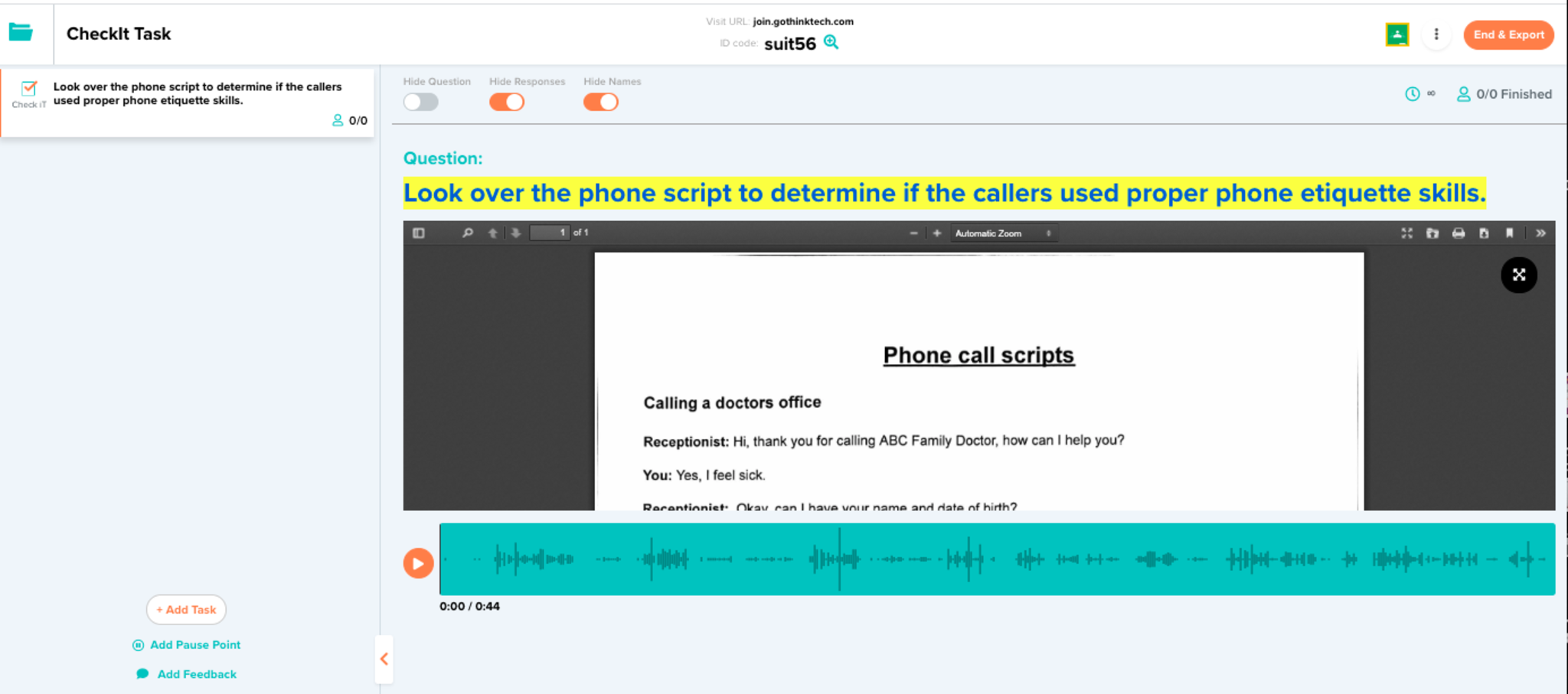Open the folder icon in top-left corner
Viewport: 1568px width, 694px height.
(21, 32)
